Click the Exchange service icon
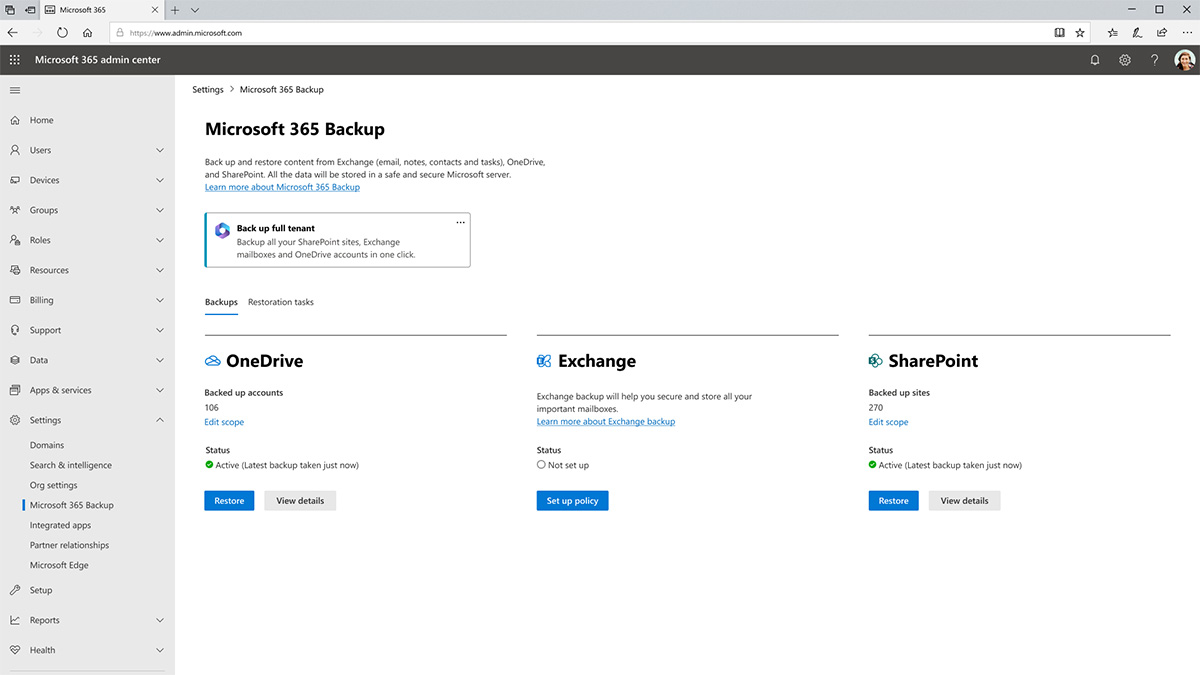 click(x=544, y=361)
